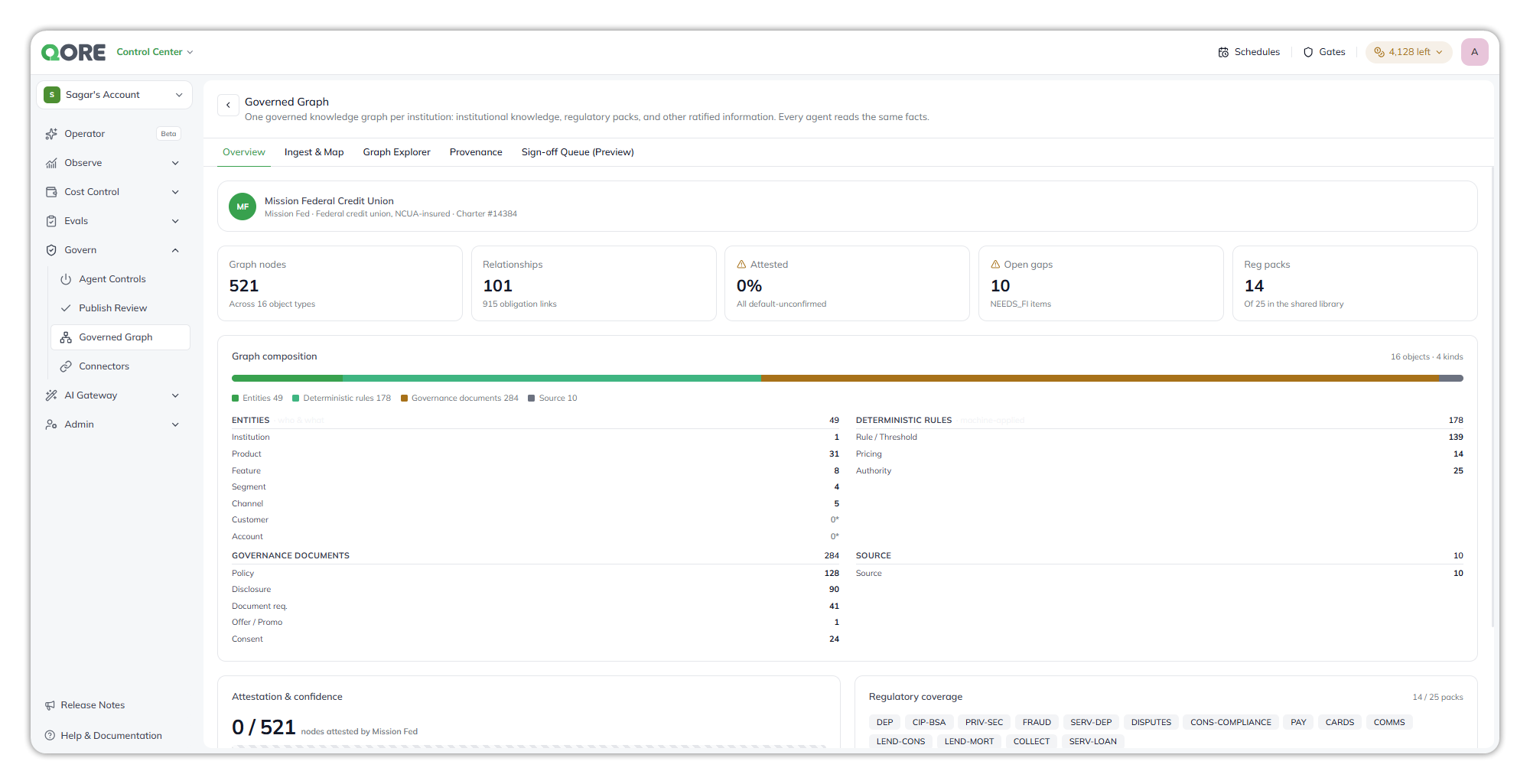Open the Provenance tab
Viewport: 1530px width, 784px height.
476,152
